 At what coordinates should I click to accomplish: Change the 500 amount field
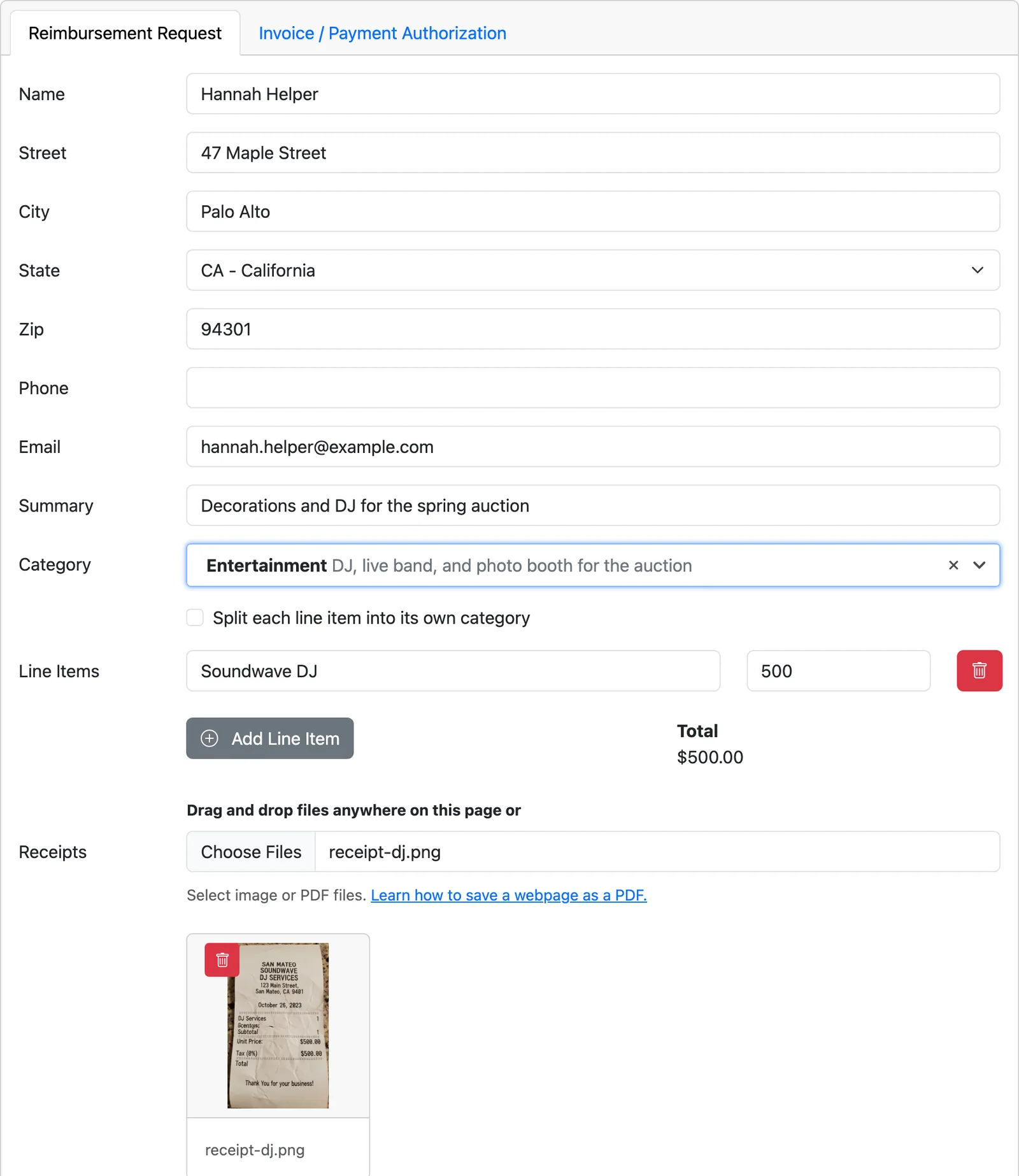(x=838, y=671)
